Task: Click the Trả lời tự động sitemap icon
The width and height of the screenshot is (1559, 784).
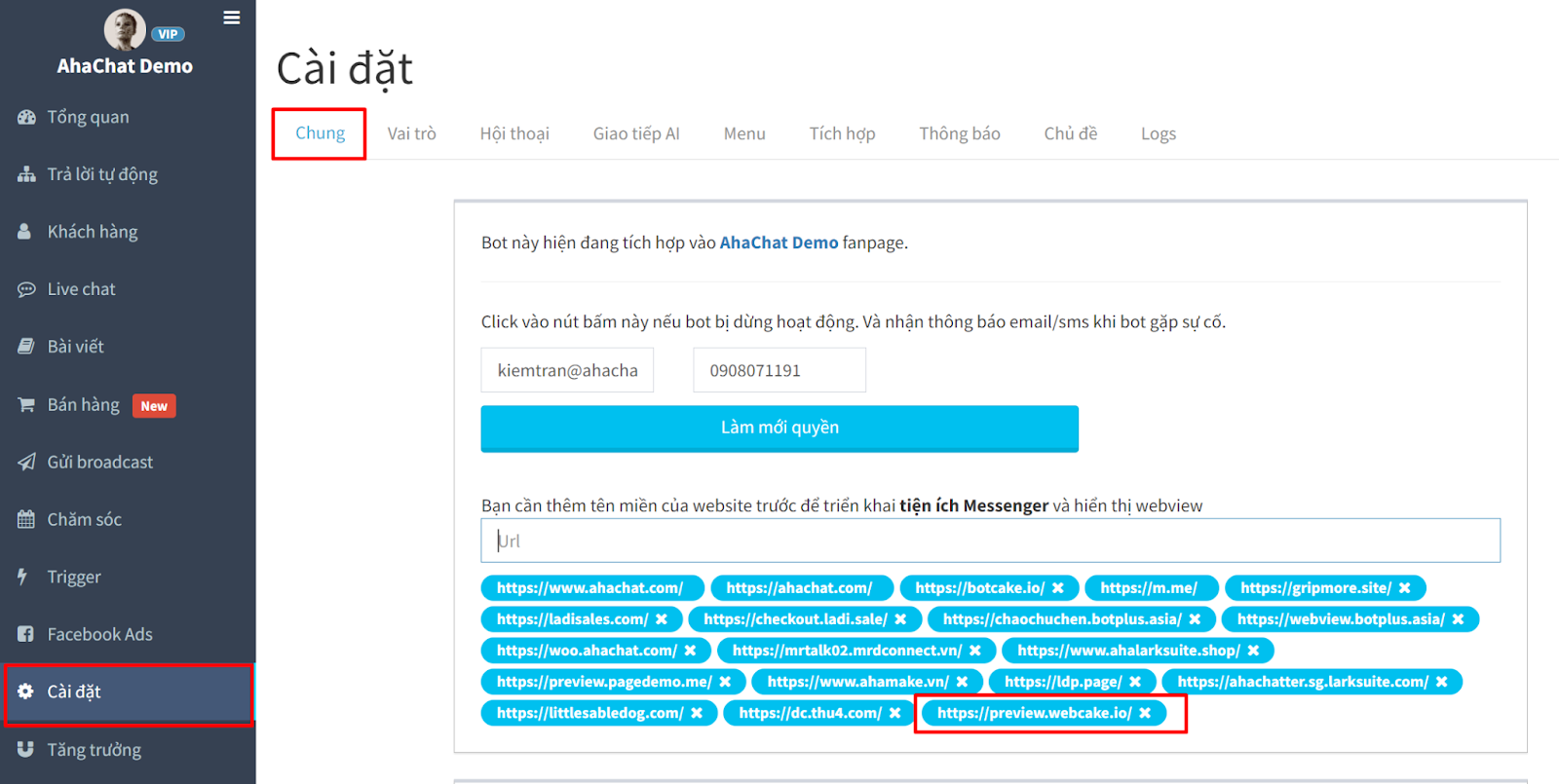Action: [x=26, y=174]
